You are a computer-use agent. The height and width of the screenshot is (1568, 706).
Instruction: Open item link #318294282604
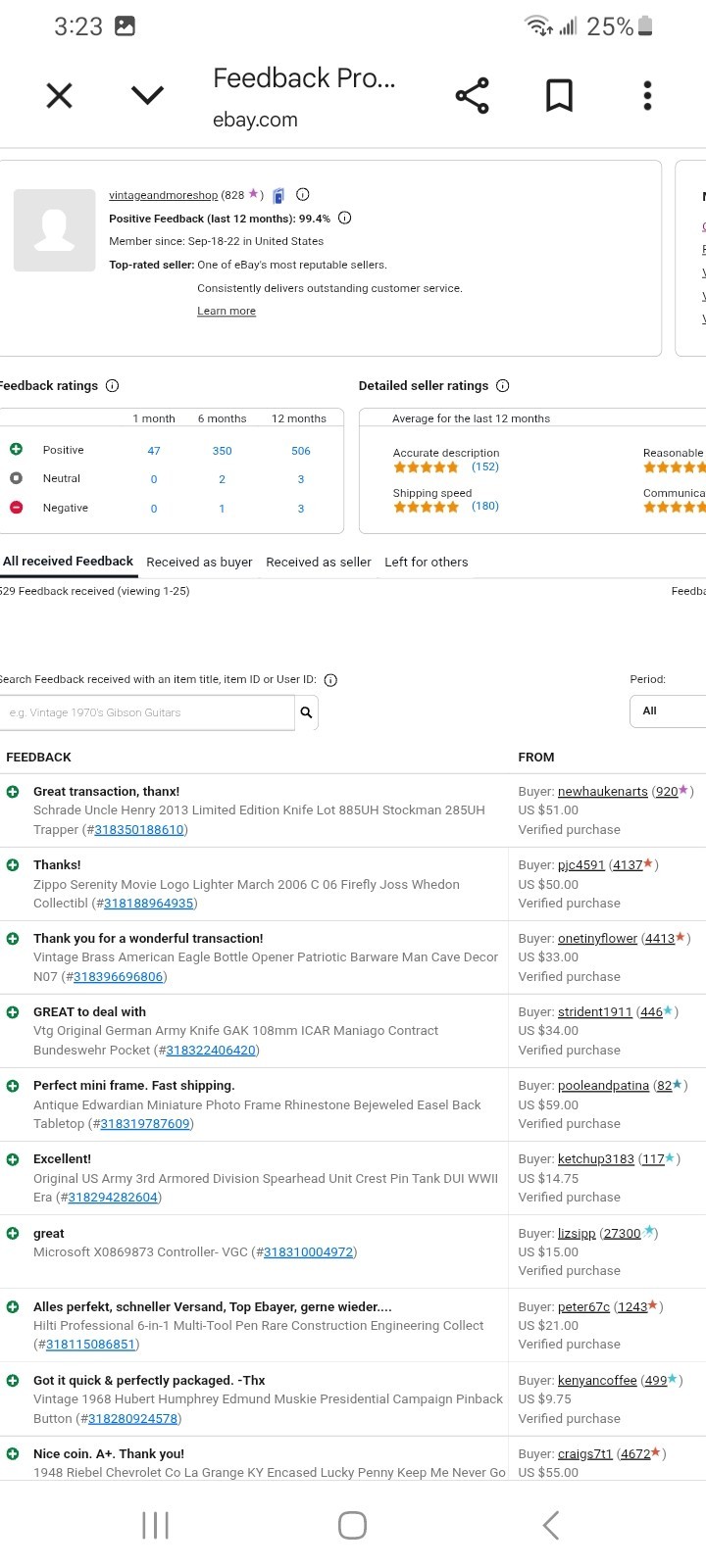pos(113,1197)
